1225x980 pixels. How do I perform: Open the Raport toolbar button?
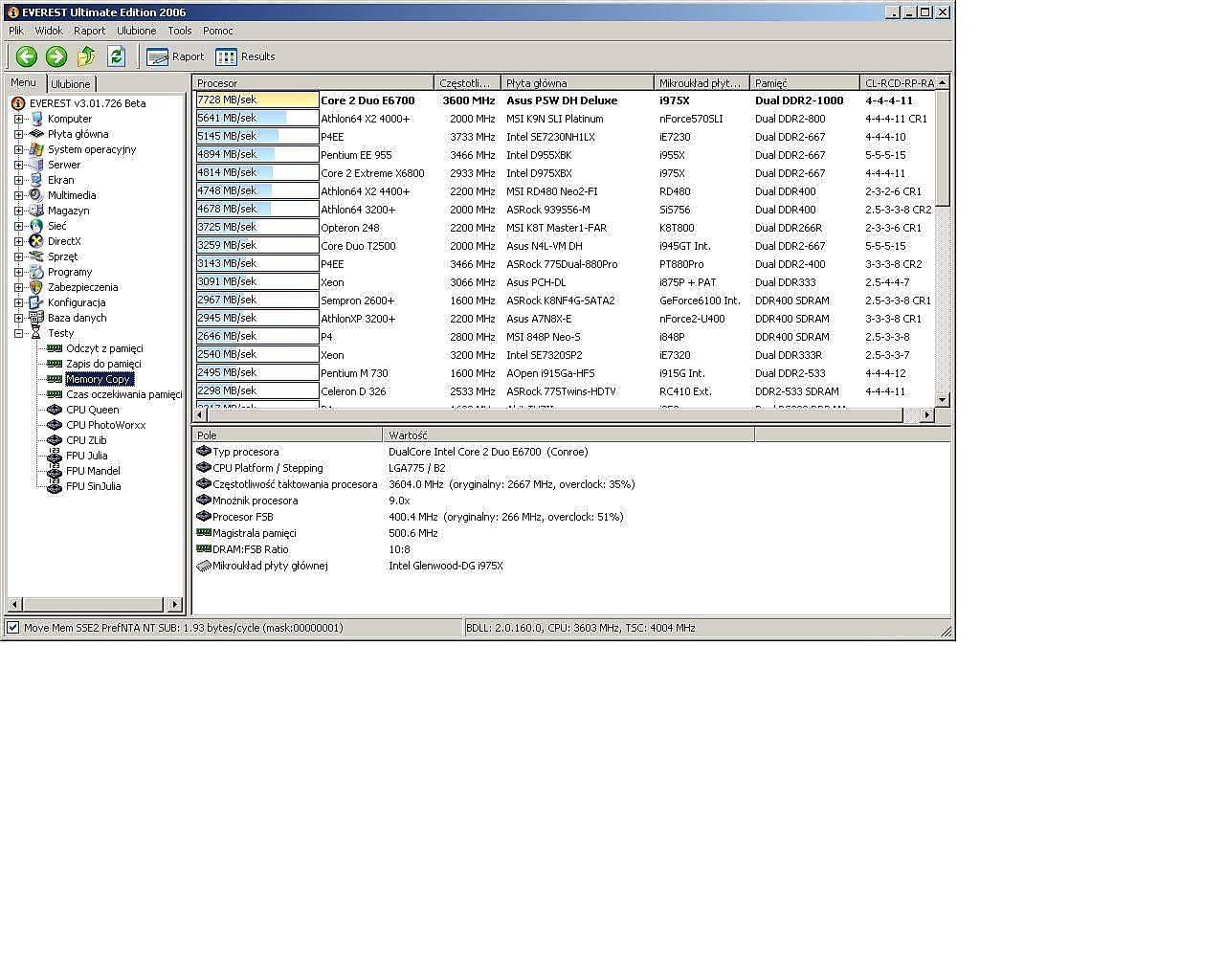(175, 56)
